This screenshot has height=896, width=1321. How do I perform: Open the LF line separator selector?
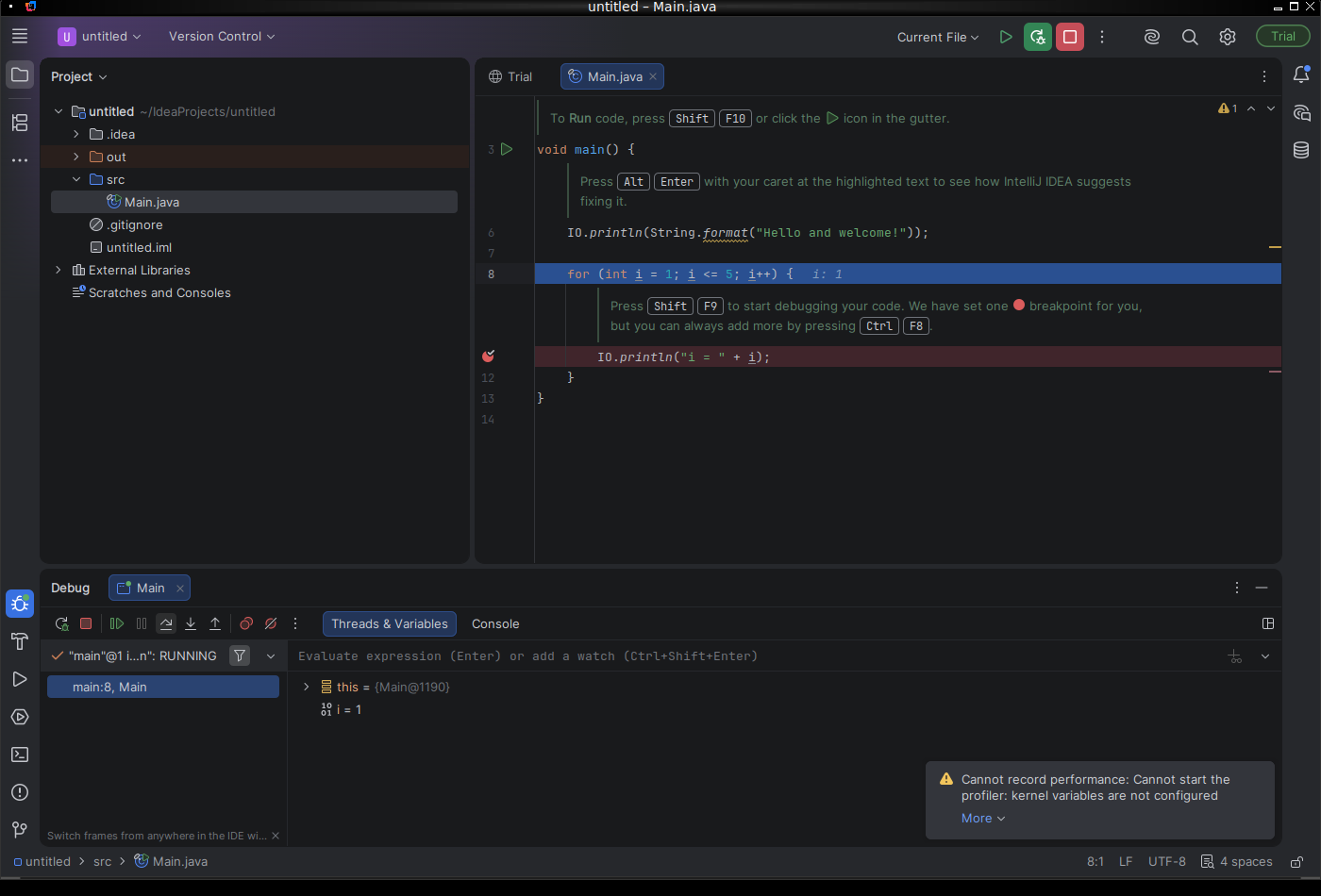[1126, 862]
